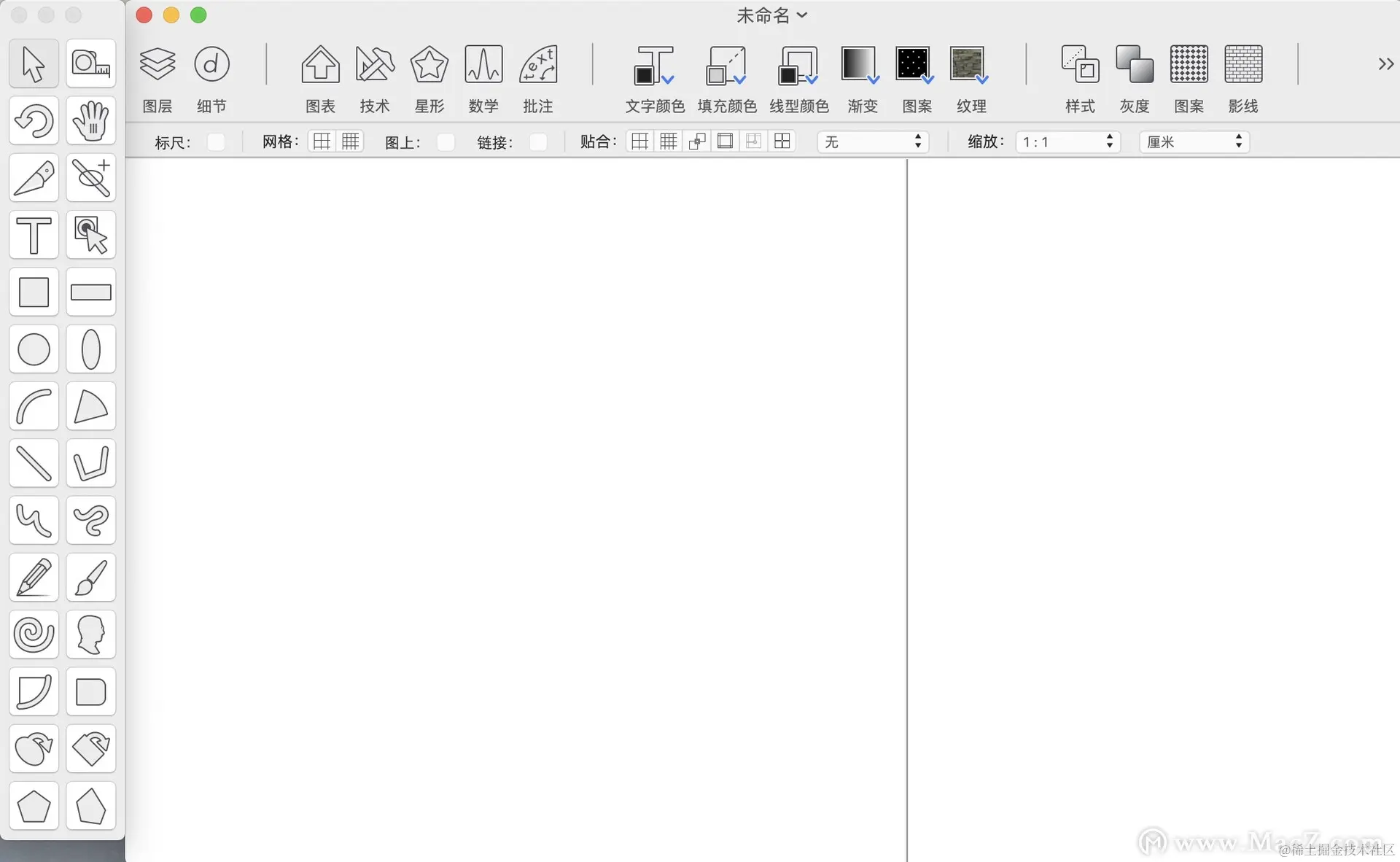Choose the pentagon polygon tool

[x=34, y=806]
